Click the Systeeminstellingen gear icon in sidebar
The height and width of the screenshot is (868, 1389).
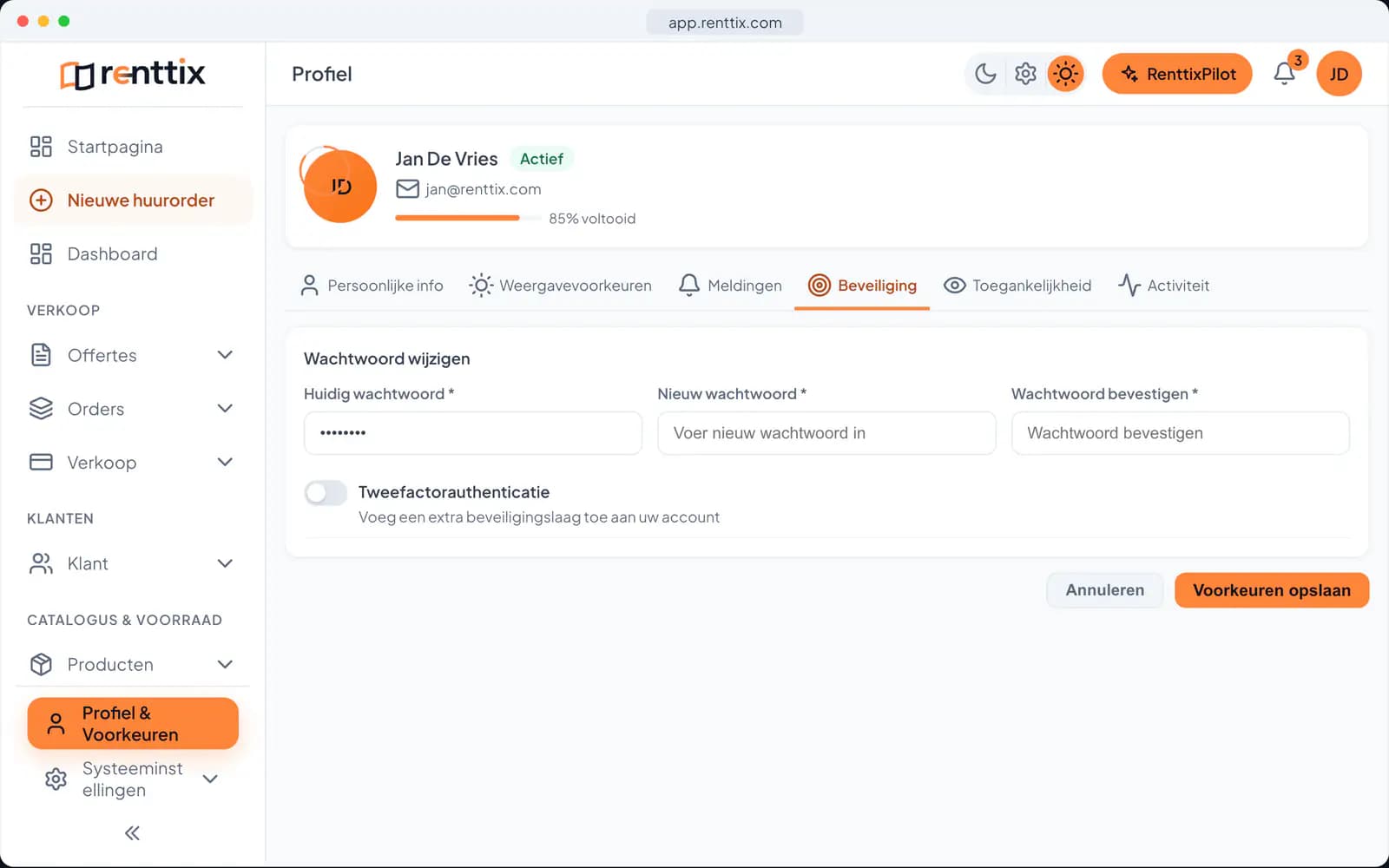click(x=56, y=779)
